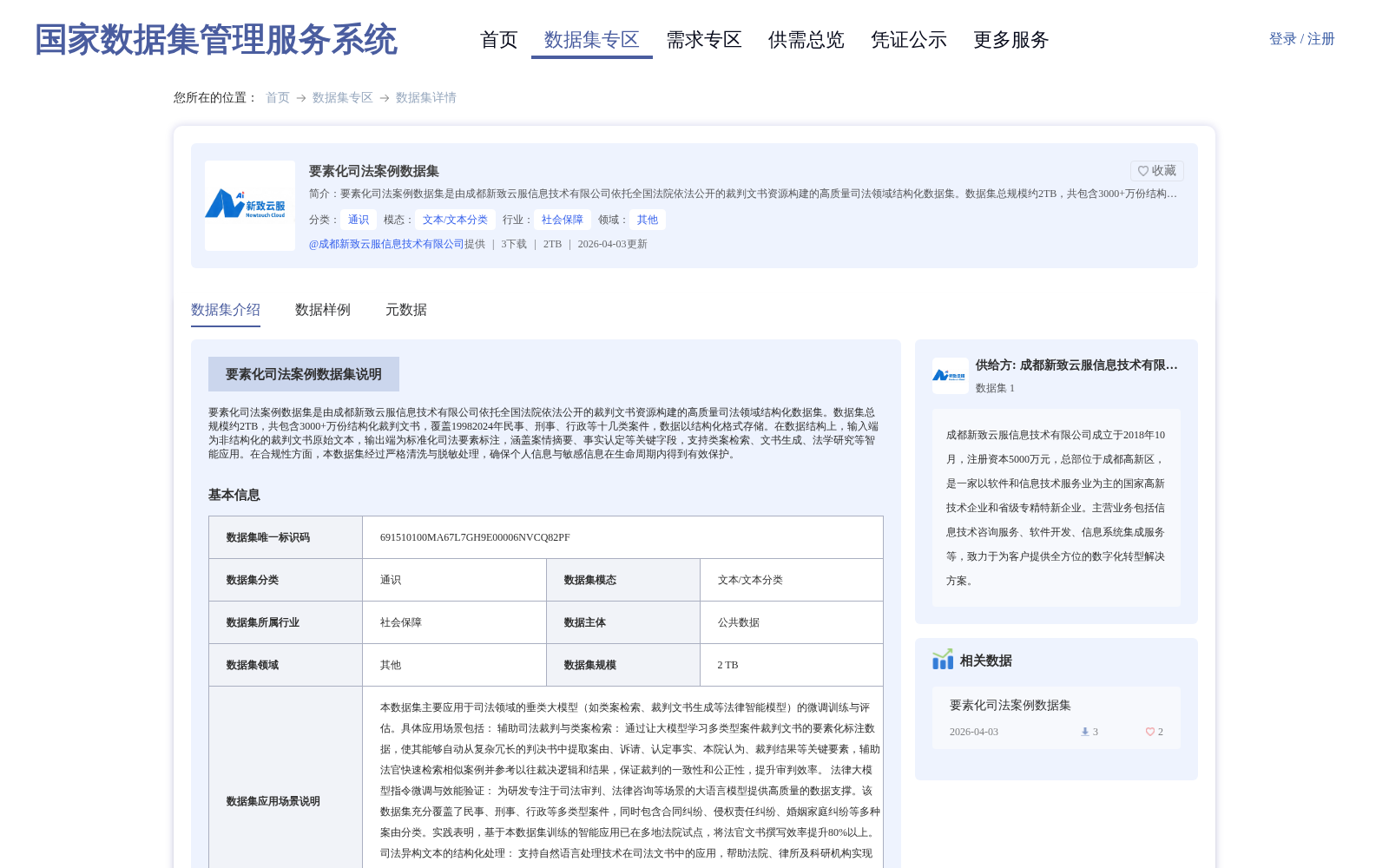Image resolution: width=1389 pixels, height=868 pixels.
Task: Click the 收藏 favorite button
Action: [1157, 171]
